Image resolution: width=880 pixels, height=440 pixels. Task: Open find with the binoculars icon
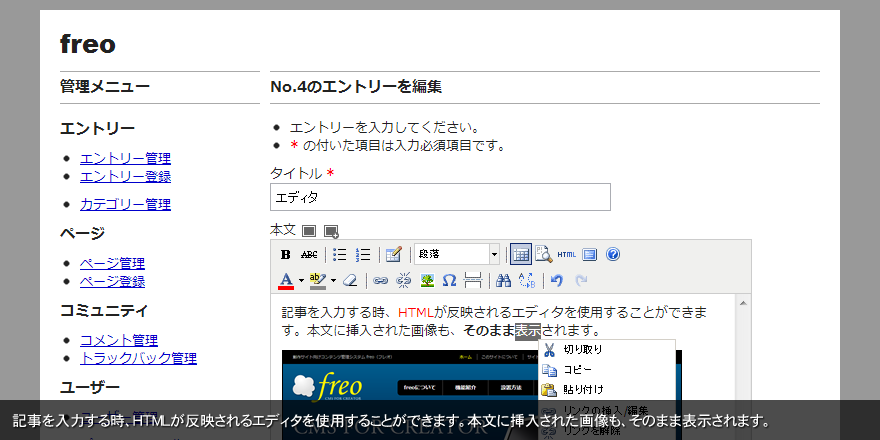pyautogui.click(x=503, y=280)
